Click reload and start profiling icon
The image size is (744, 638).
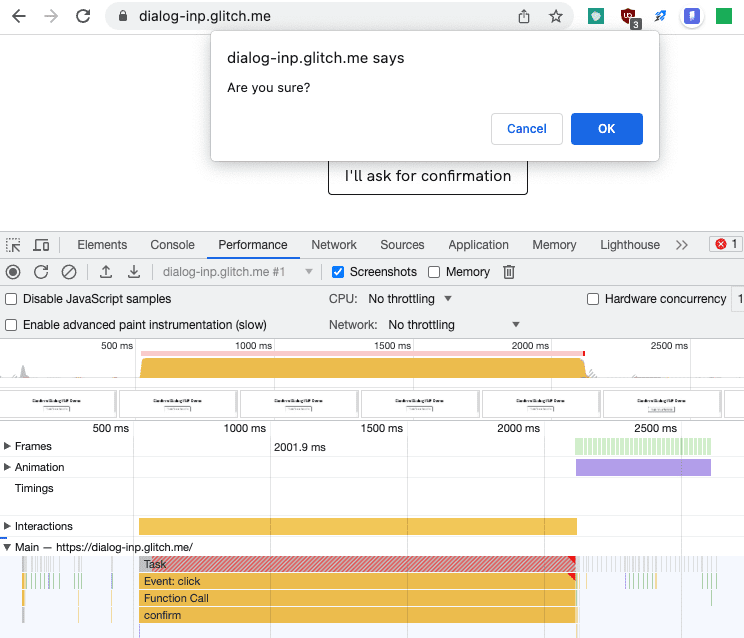click(x=41, y=272)
